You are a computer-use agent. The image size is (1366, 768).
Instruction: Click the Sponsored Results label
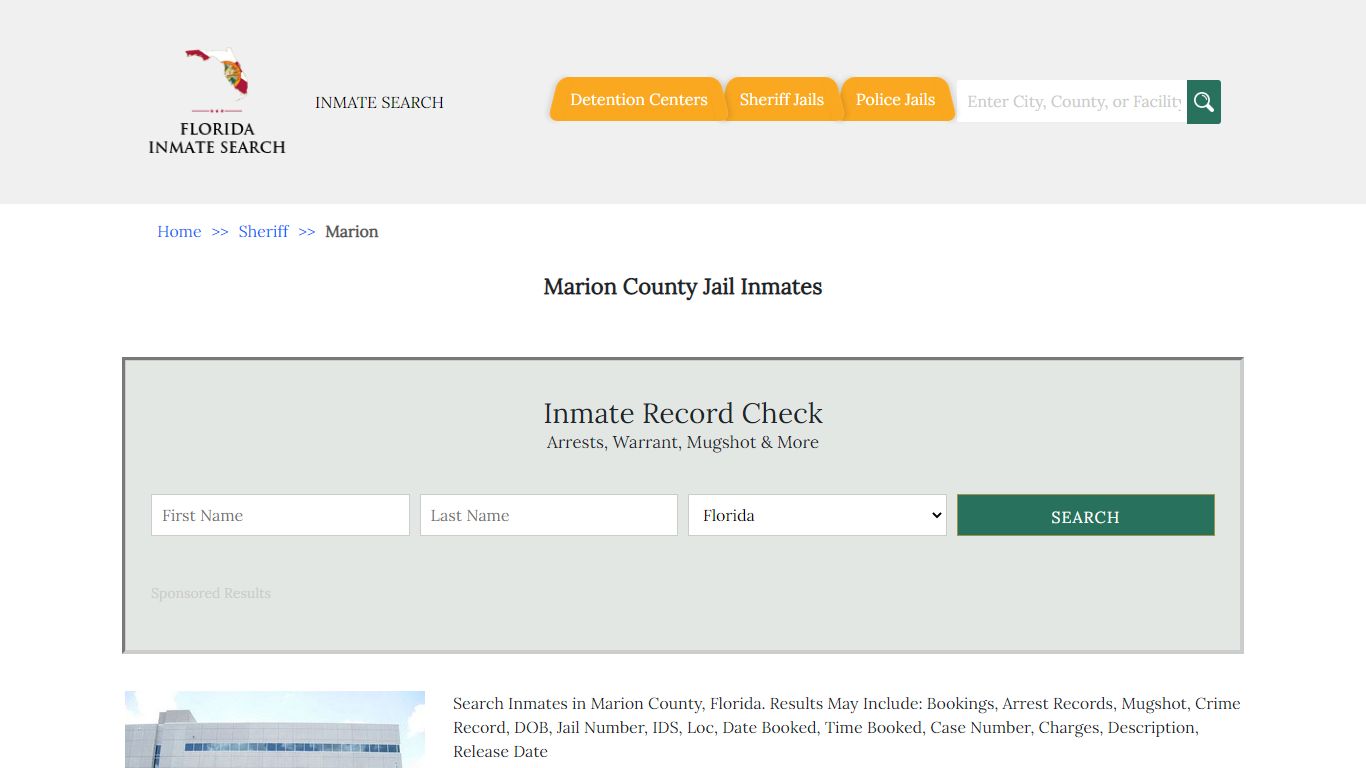point(211,593)
